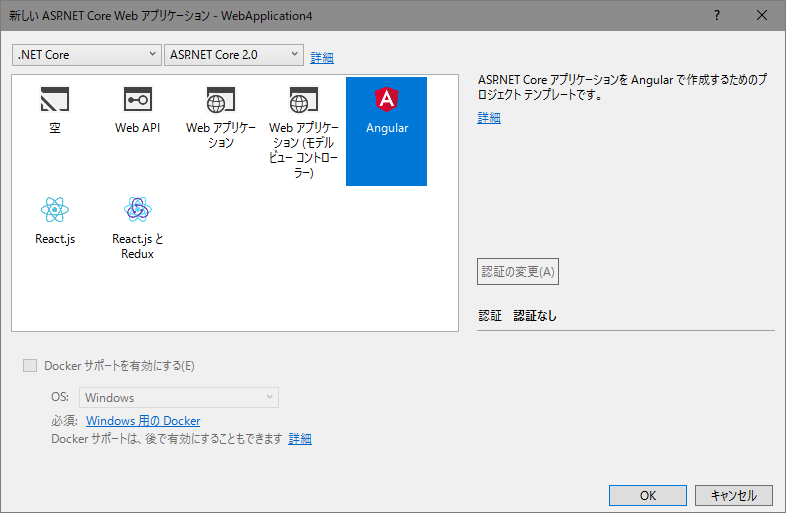Pick the Web アプリケーション template icon
Image resolution: width=786 pixels, height=513 pixels.
tap(221, 99)
